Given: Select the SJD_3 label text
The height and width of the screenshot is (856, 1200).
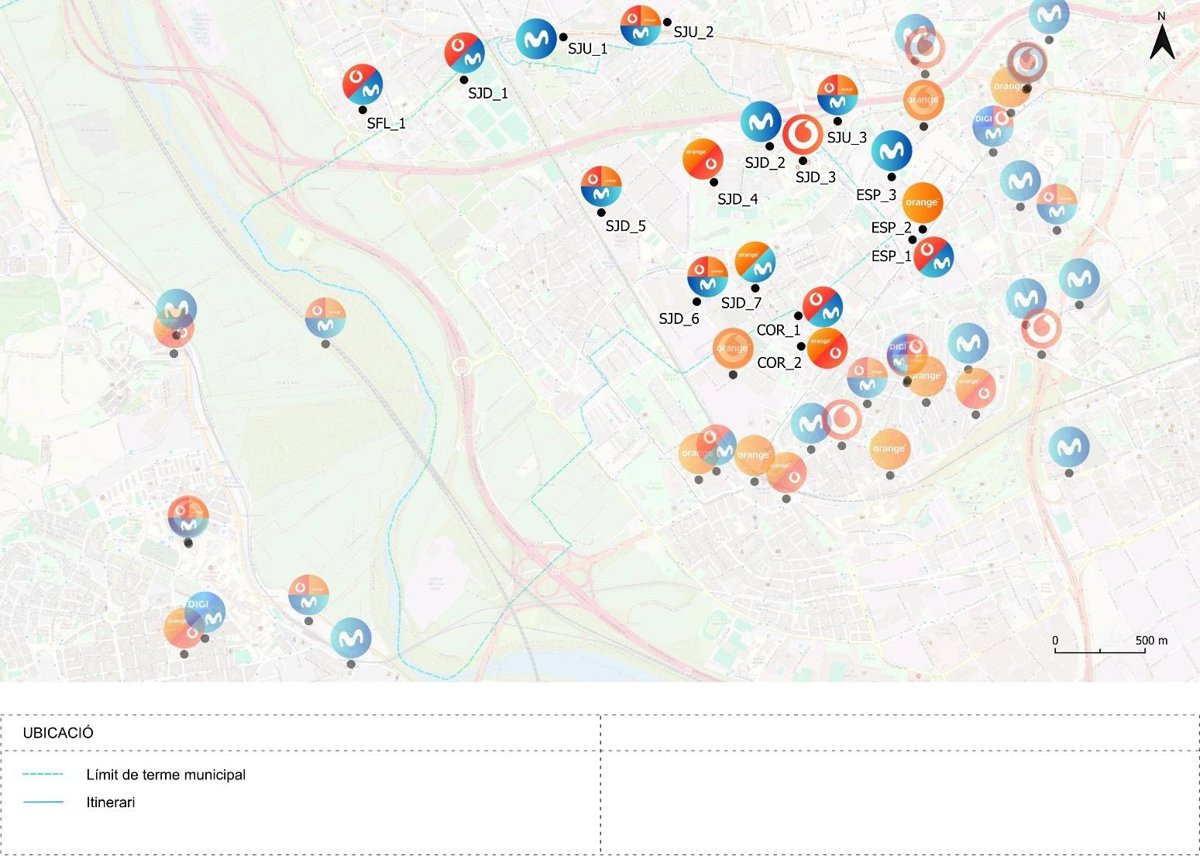Looking at the screenshot, I should [x=815, y=177].
